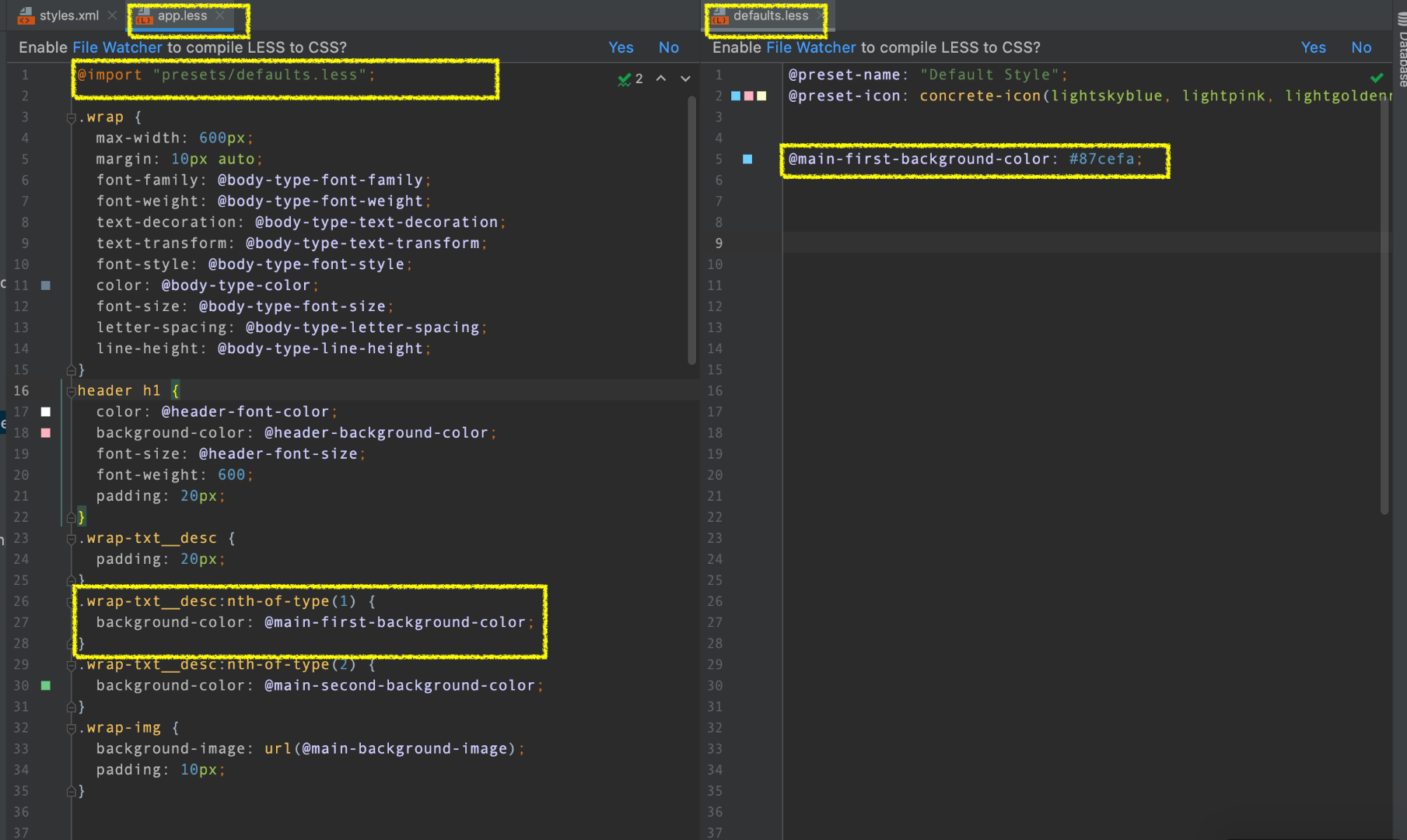The width and height of the screenshot is (1407, 840).
Task: Click light yellow swatch on preset-icon line
Action: 761,96
